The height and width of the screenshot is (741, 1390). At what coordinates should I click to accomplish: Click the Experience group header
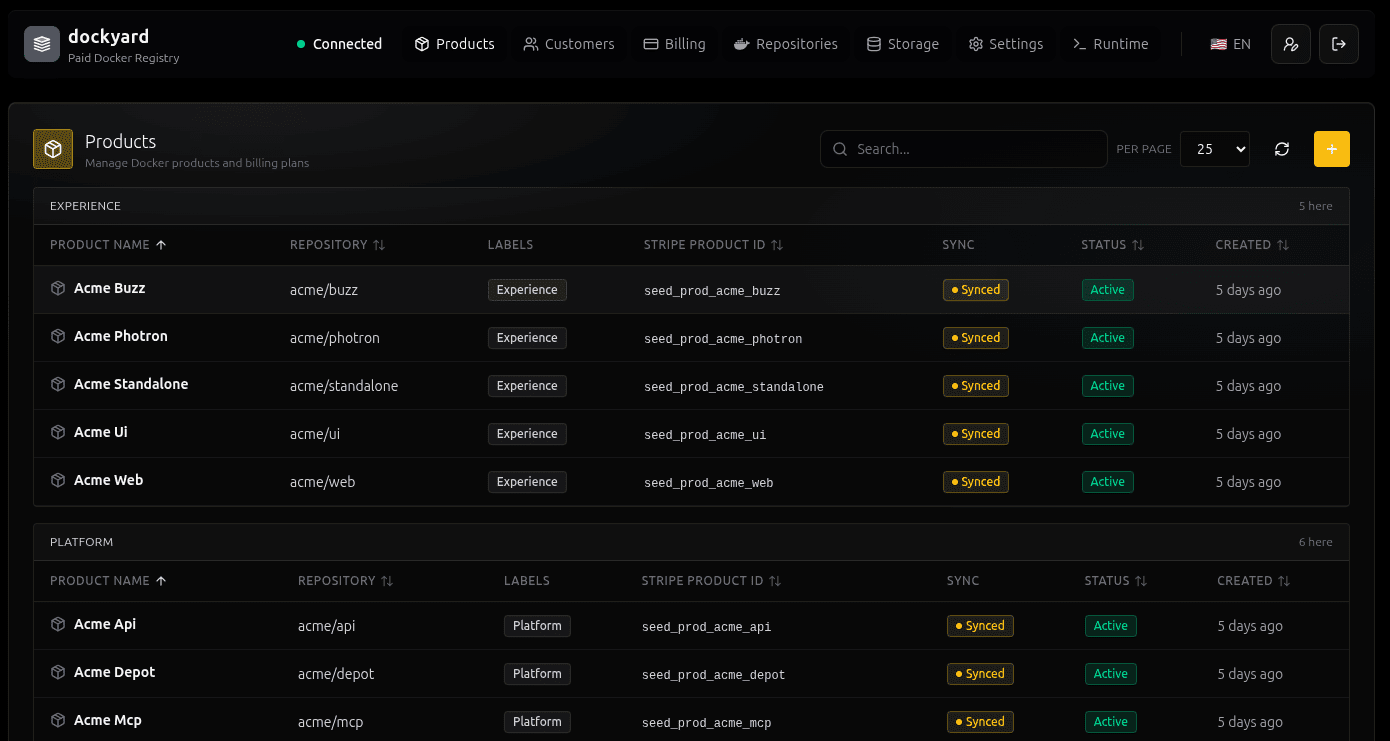coord(691,206)
